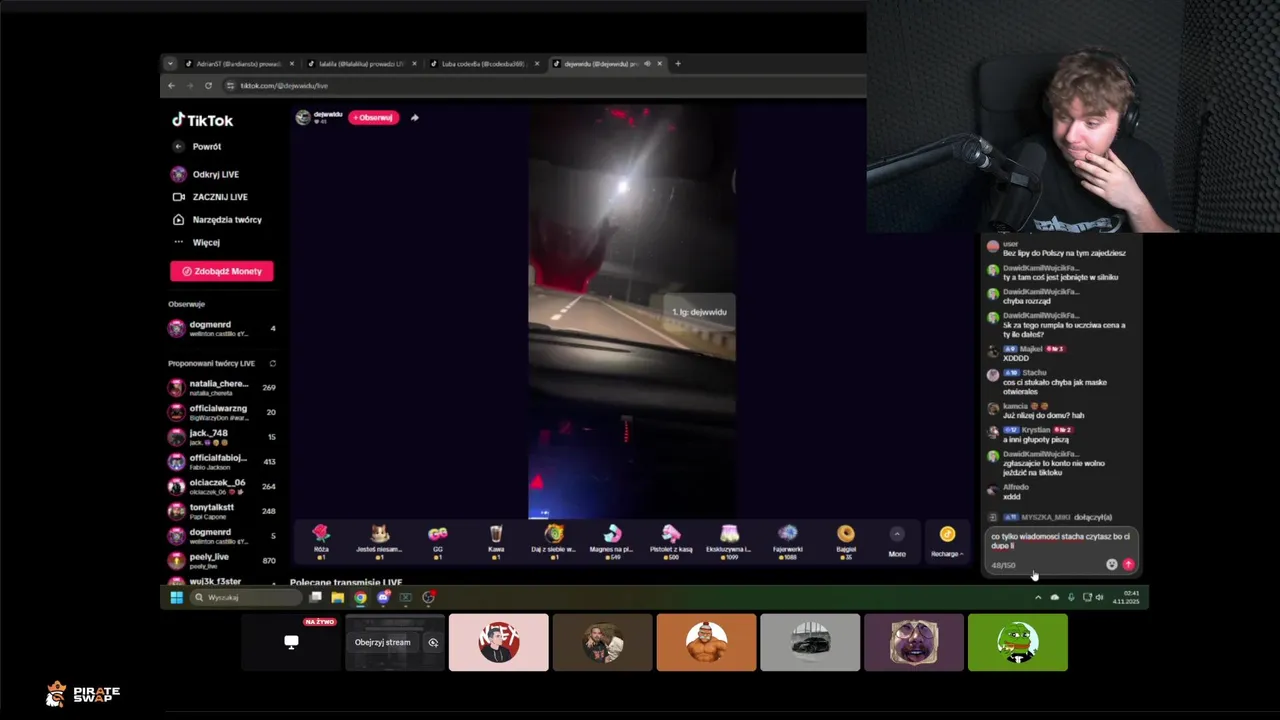The height and width of the screenshot is (720, 1280).
Task: Click the browser back arrow
Action: coord(171,86)
